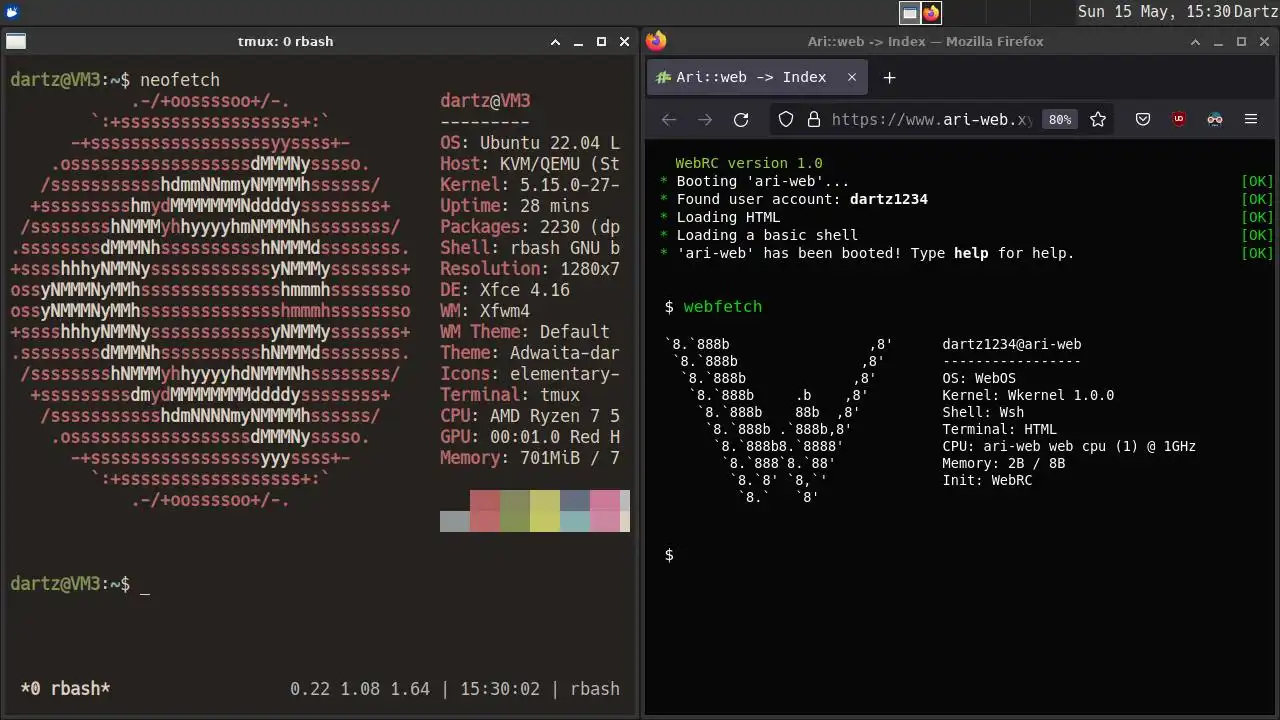The width and height of the screenshot is (1280, 720).
Task: Open the uBlock Origin extension popup
Action: tap(1179, 119)
